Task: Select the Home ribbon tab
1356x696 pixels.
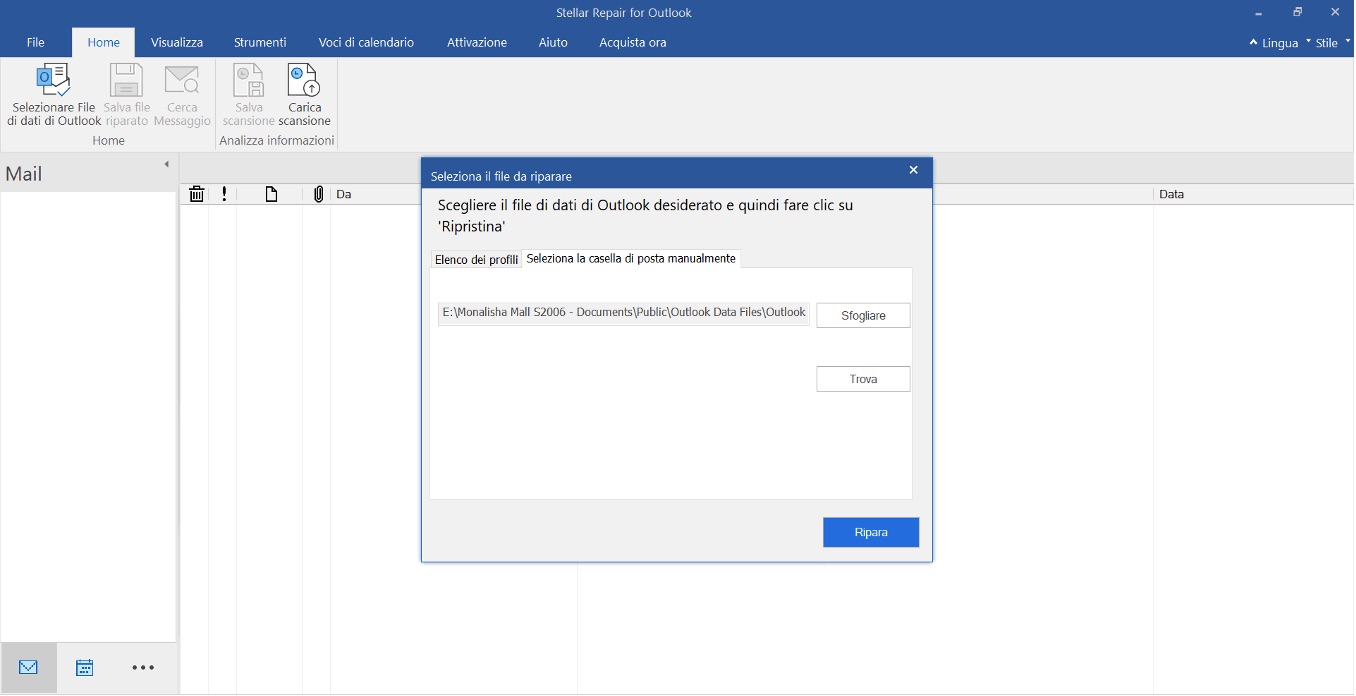Action: [x=103, y=42]
